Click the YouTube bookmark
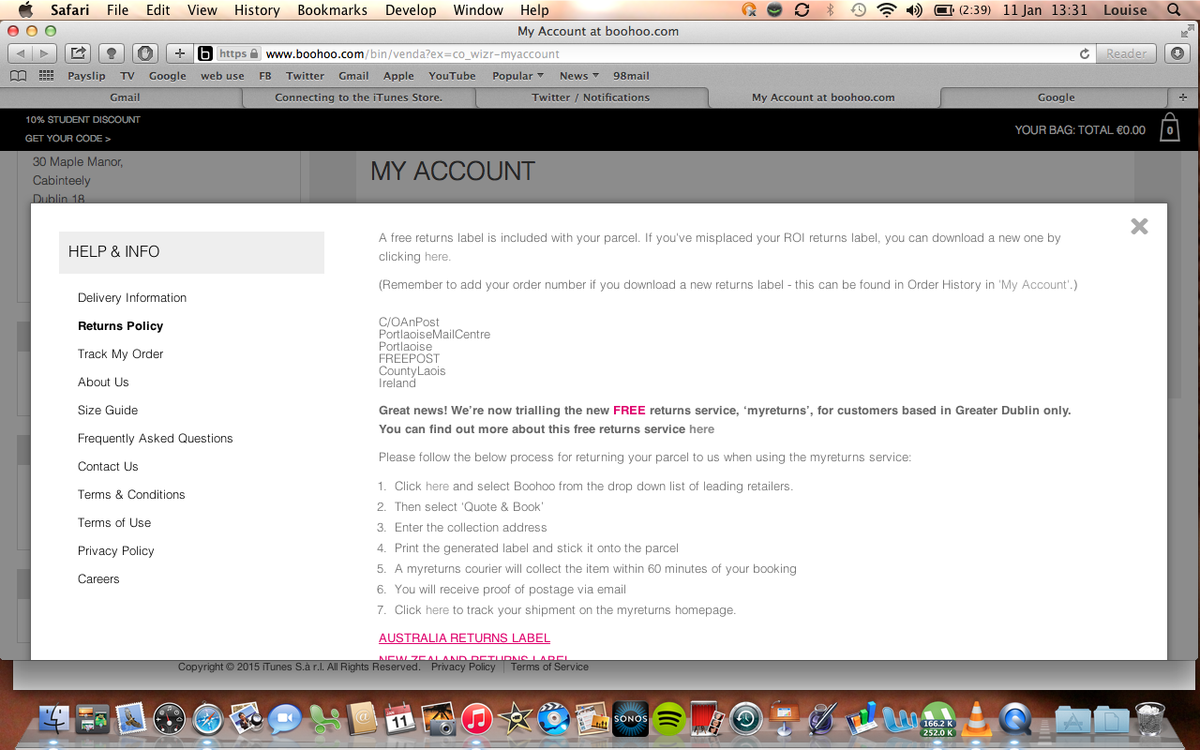This screenshot has width=1200, height=750. 452,75
